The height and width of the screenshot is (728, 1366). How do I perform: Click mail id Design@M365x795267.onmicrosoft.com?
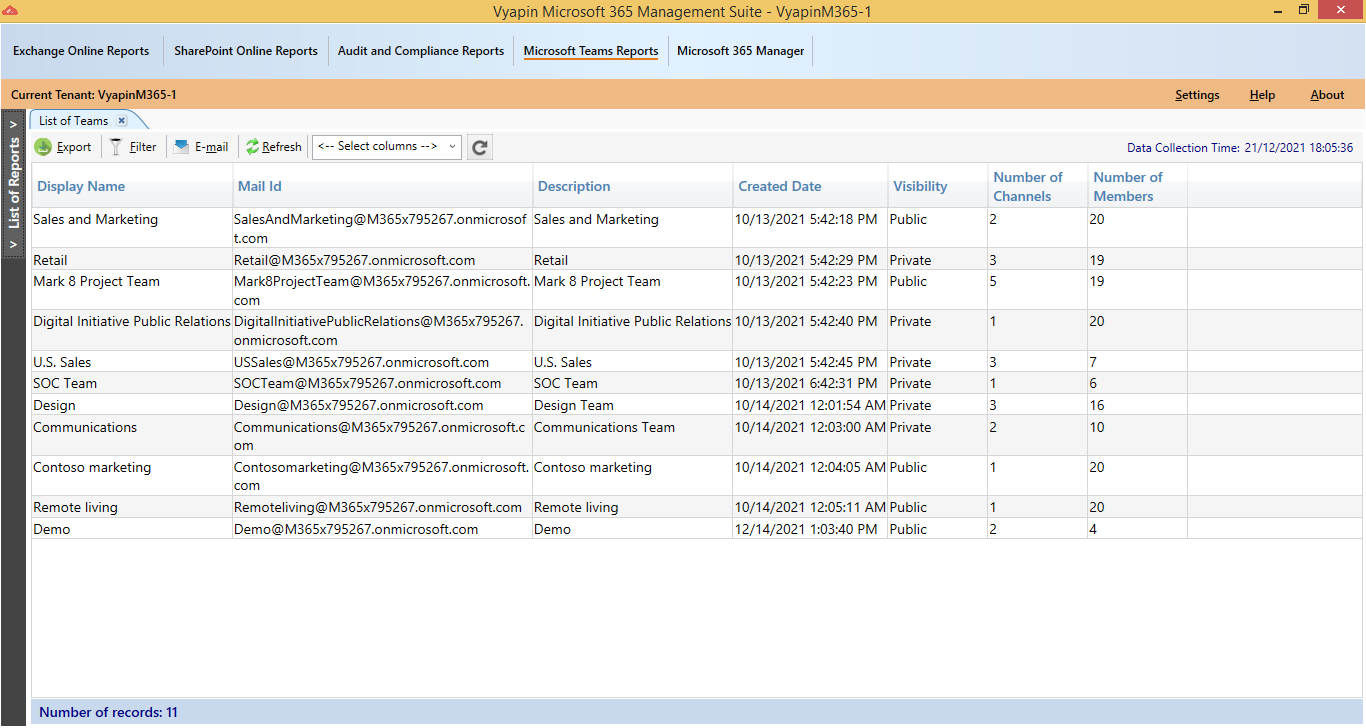(x=358, y=405)
